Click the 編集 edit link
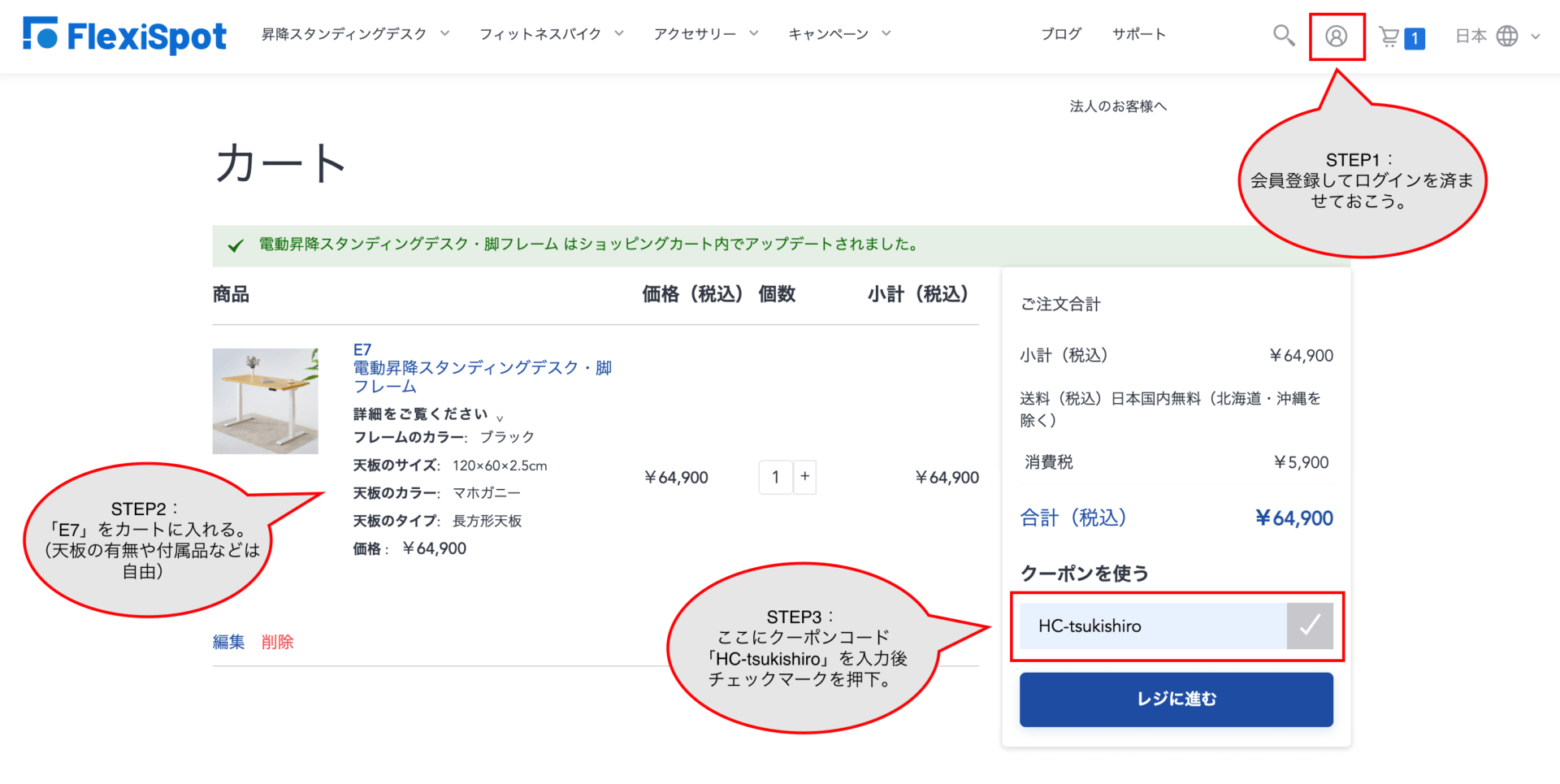Image resolution: width=1560 pixels, height=784 pixels. (229, 642)
